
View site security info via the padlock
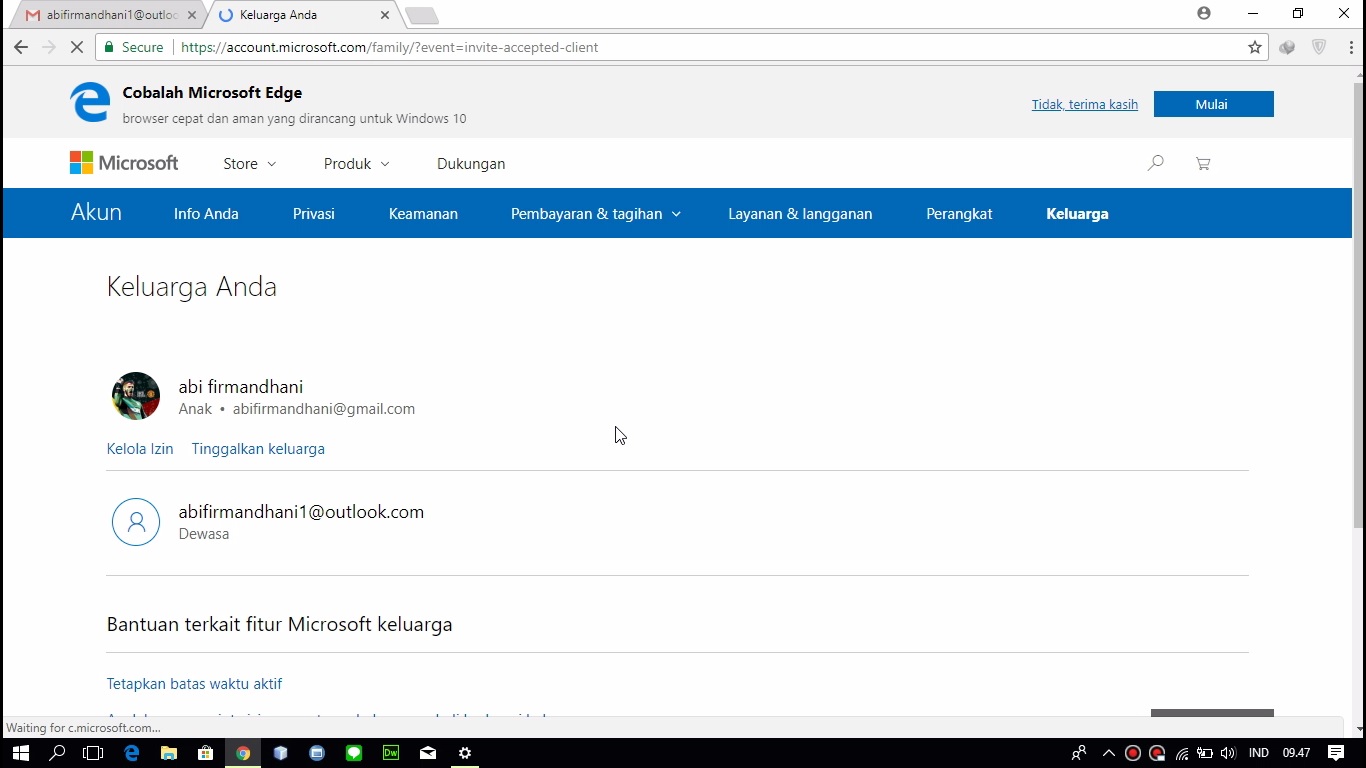(109, 47)
